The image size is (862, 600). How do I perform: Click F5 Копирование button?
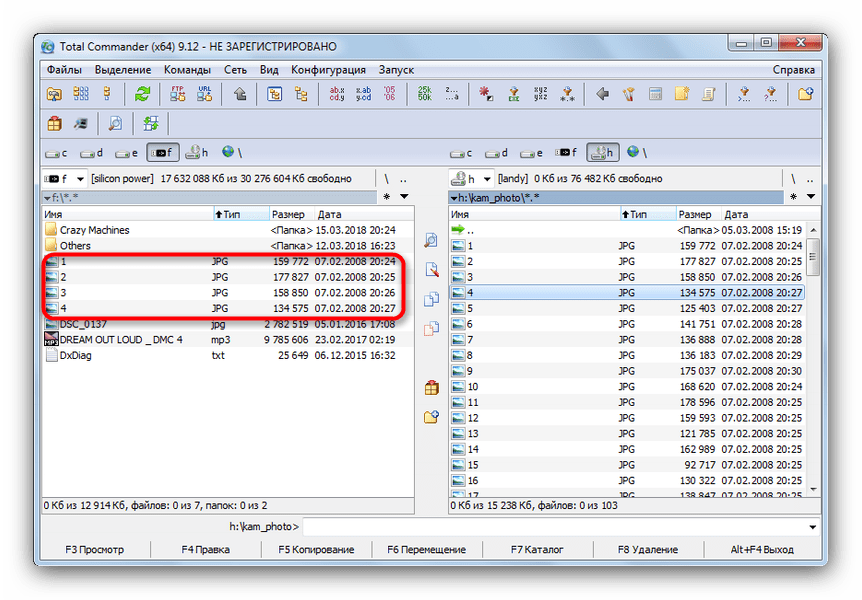316,549
